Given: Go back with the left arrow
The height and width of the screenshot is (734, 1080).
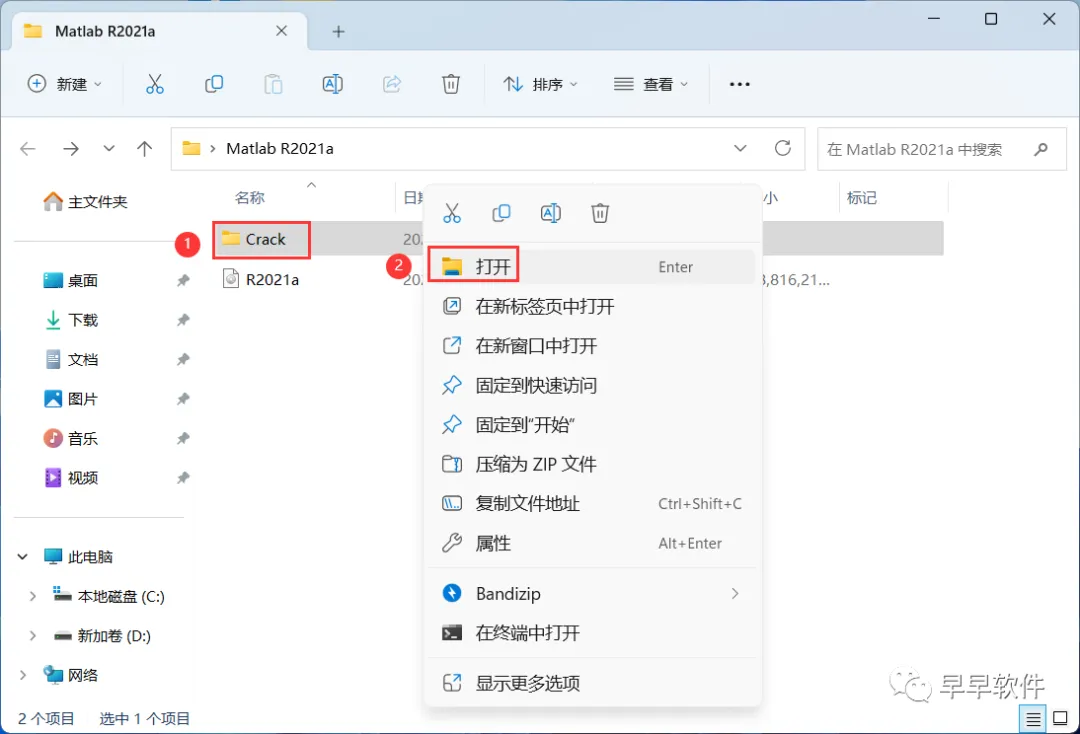Looking at the screenshot, I should pyautogui.click(x=28, y=149).
